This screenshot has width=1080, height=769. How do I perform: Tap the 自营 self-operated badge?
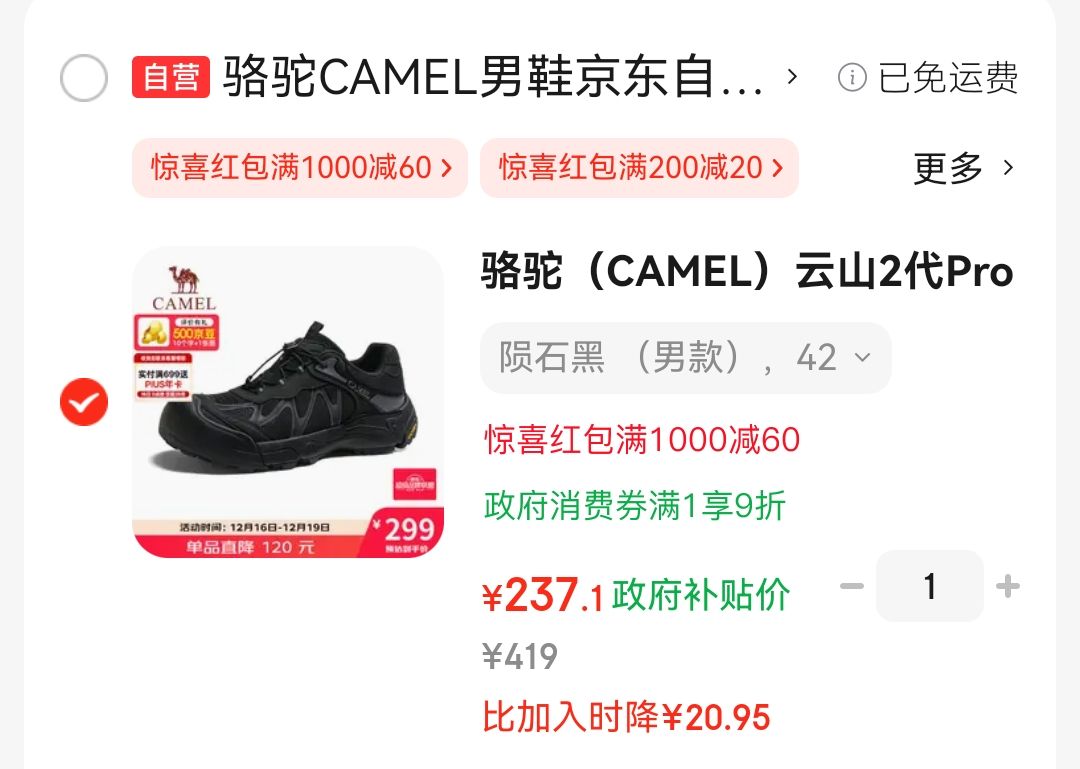point(171,76)
